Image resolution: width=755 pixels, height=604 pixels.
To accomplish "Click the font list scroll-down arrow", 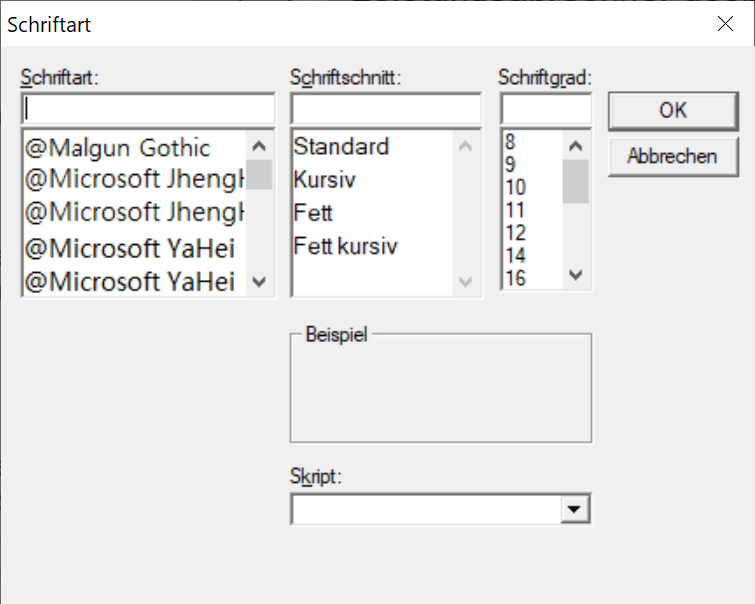I will (x=259, y=281).
